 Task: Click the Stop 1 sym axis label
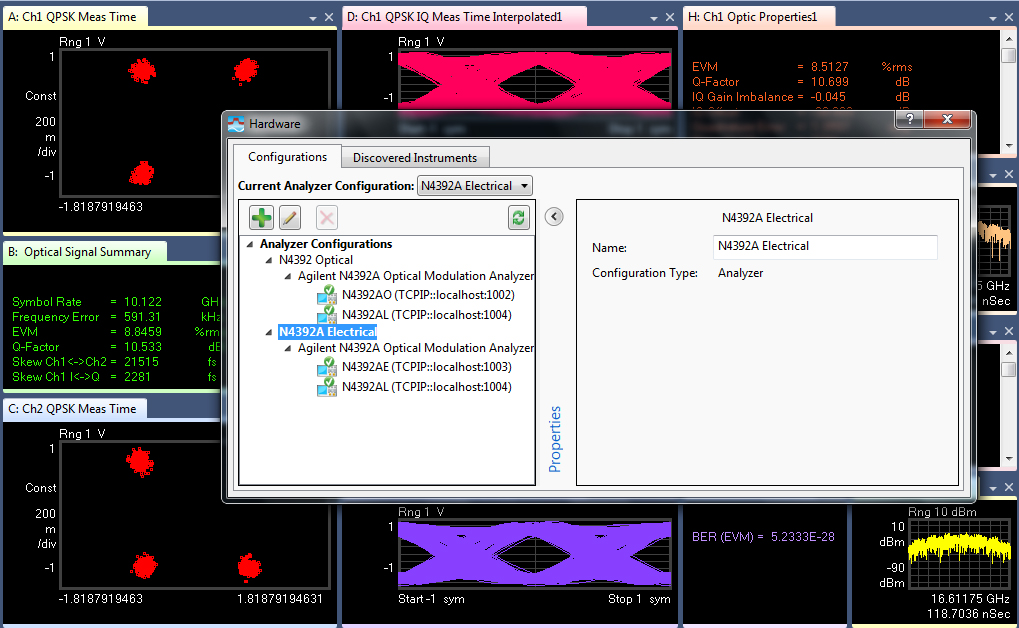point(639,599)
